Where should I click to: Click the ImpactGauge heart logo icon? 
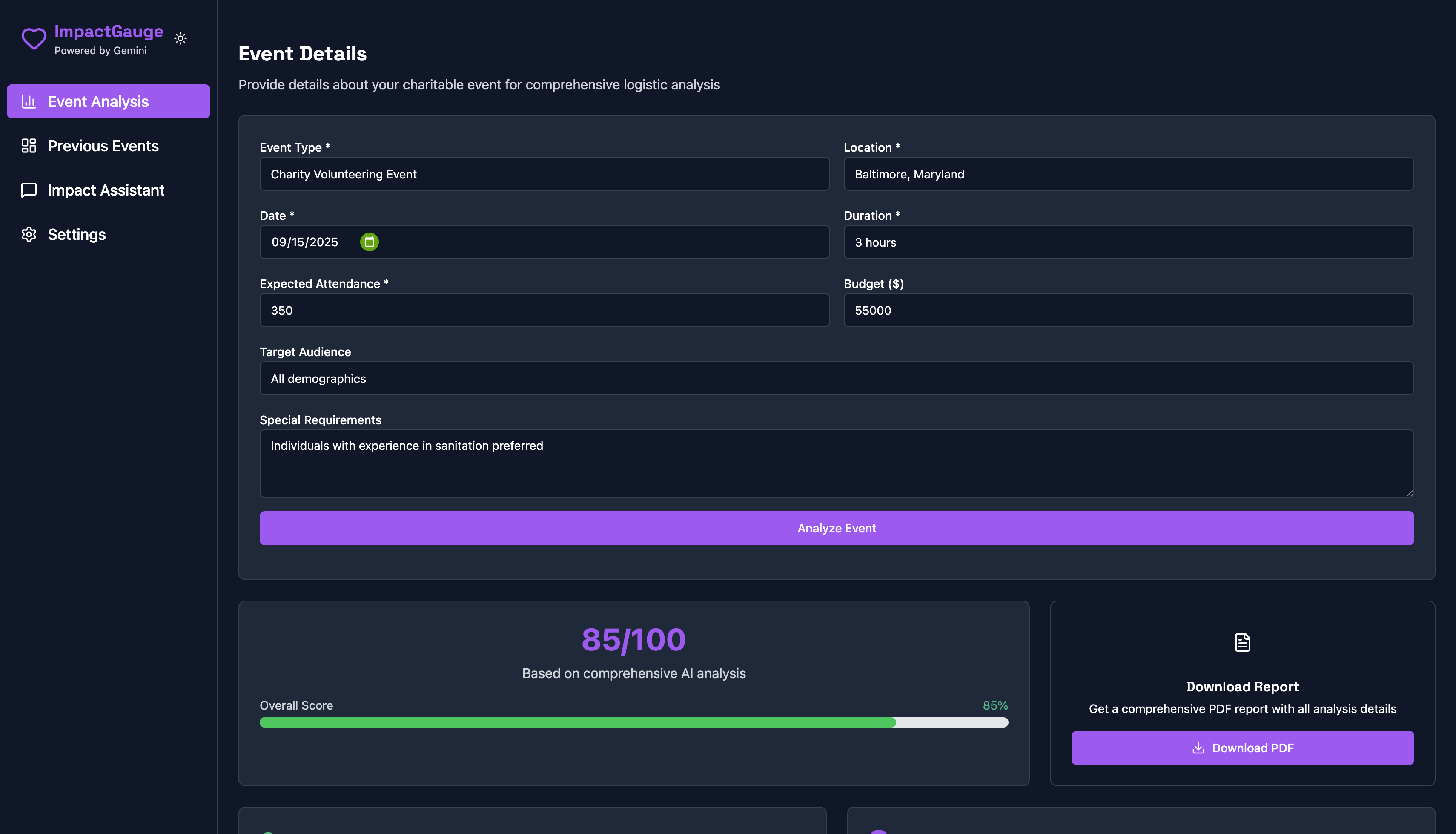pos(34,39)
